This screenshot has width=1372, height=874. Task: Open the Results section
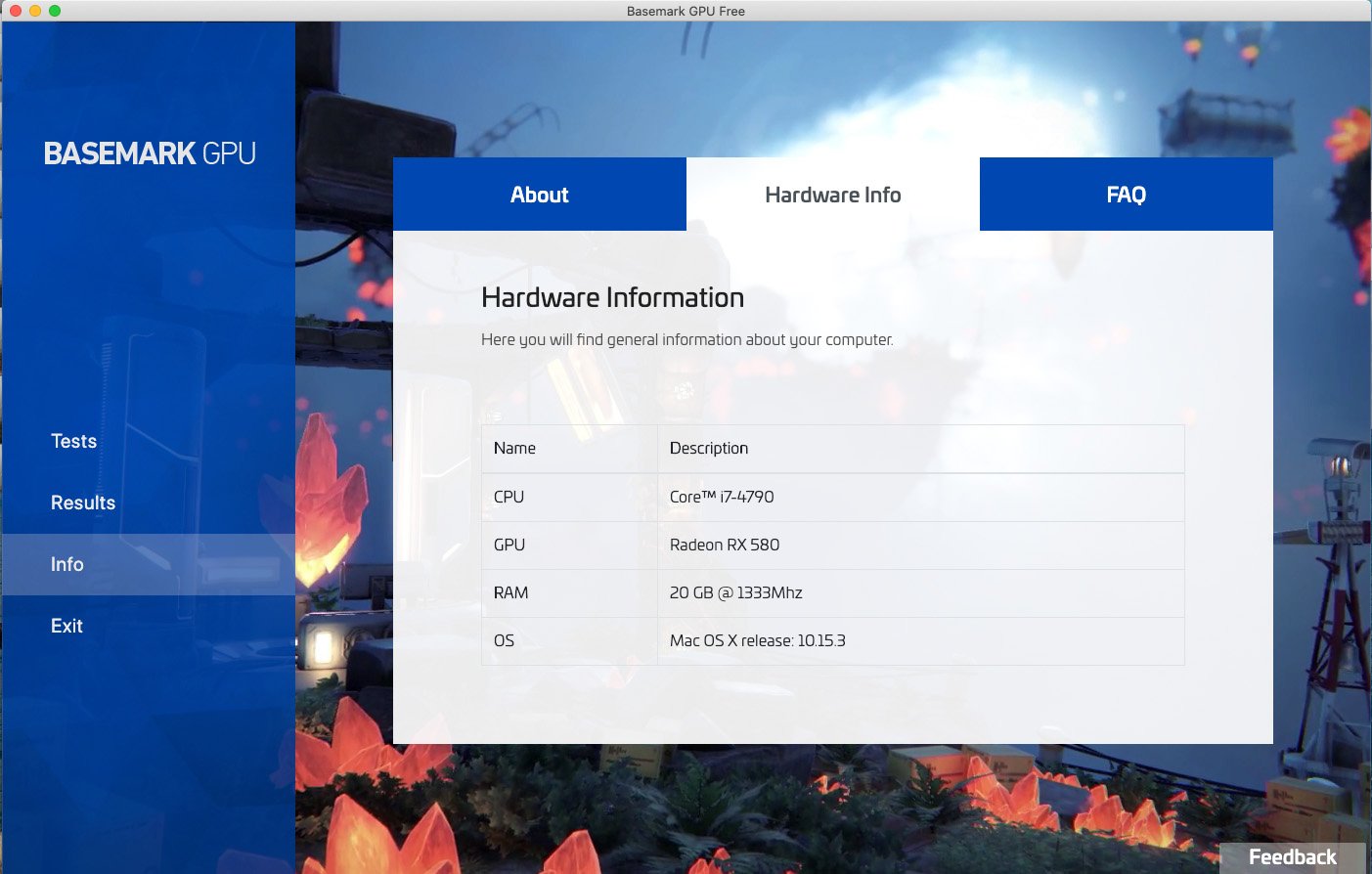click(83, 503)
